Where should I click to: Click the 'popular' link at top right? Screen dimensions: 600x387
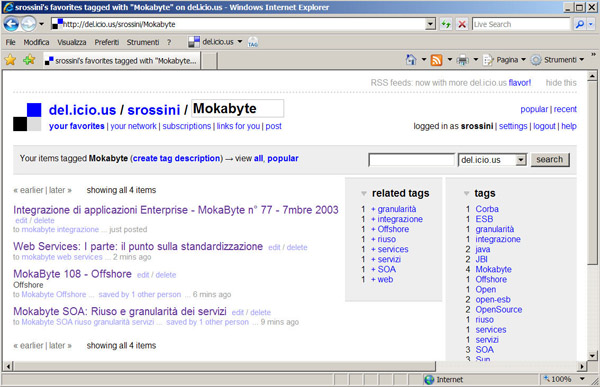(534, 109)
